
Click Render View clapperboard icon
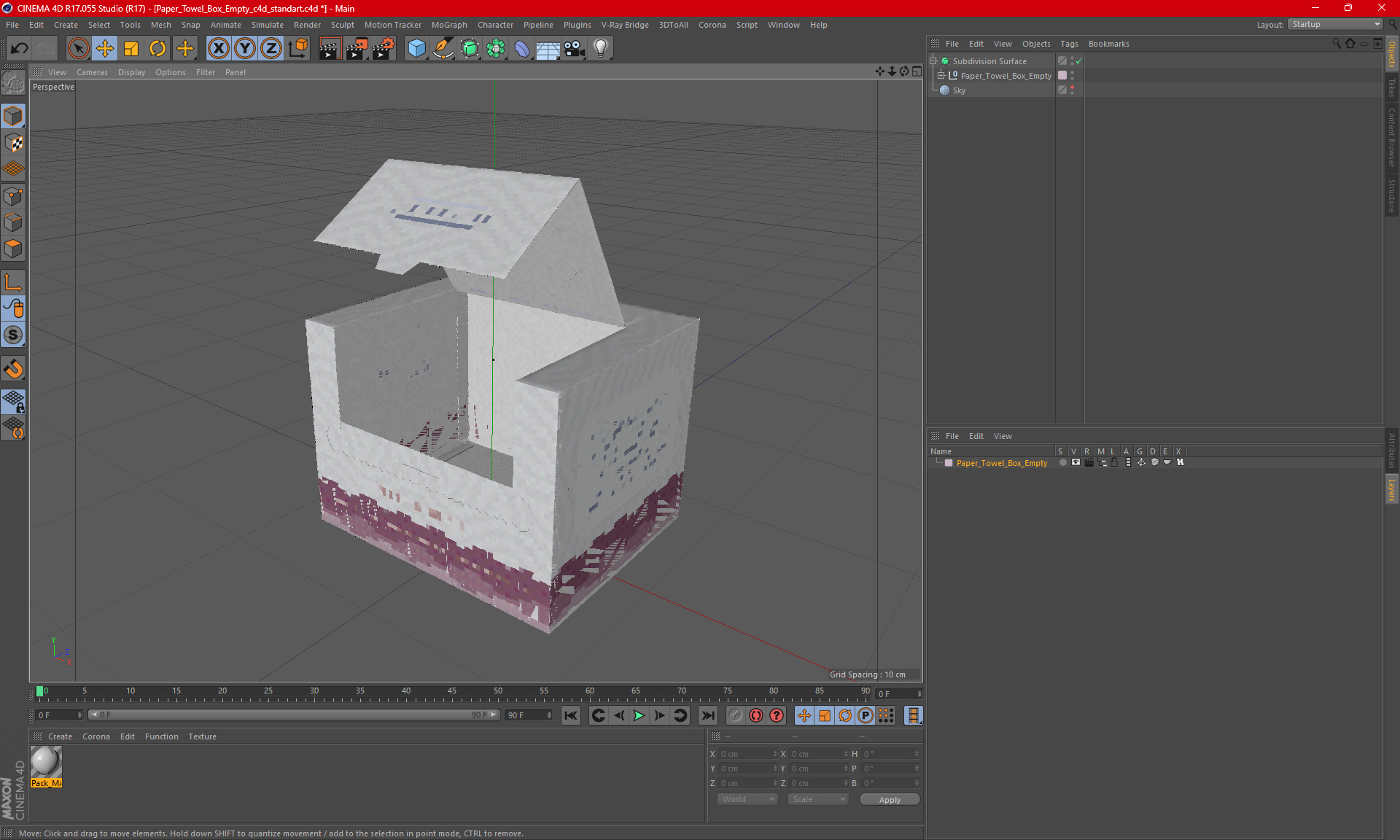tap(330, 49)
